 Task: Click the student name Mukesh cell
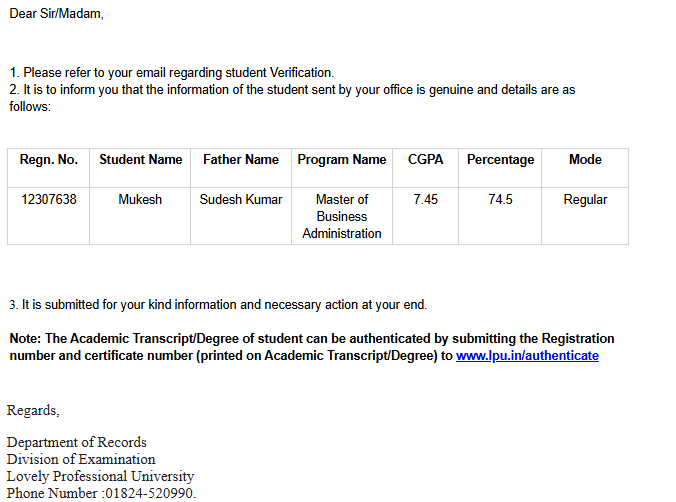click(x=140, y=199)
